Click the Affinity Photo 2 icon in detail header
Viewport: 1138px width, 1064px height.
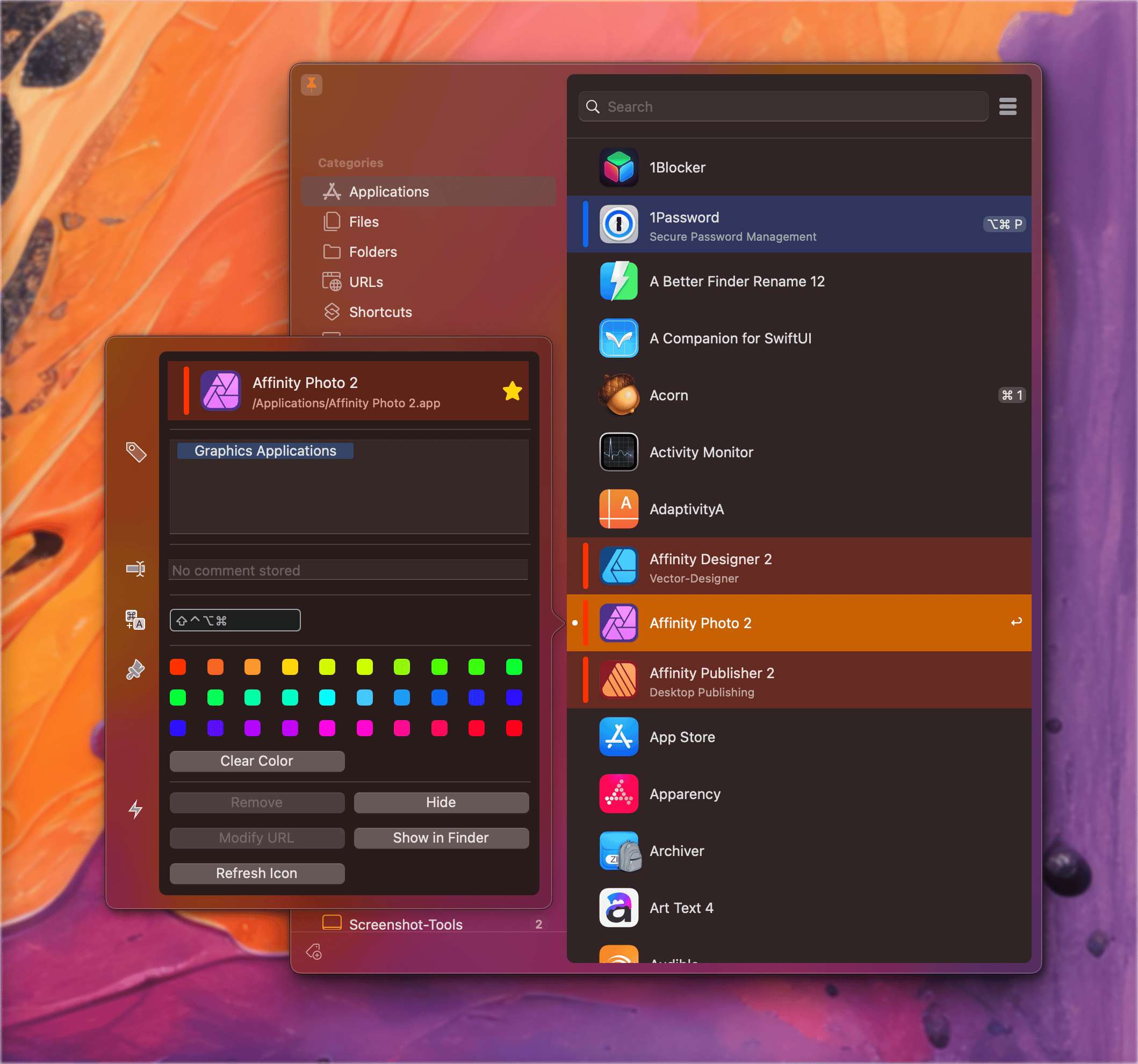tap(220, 391)
